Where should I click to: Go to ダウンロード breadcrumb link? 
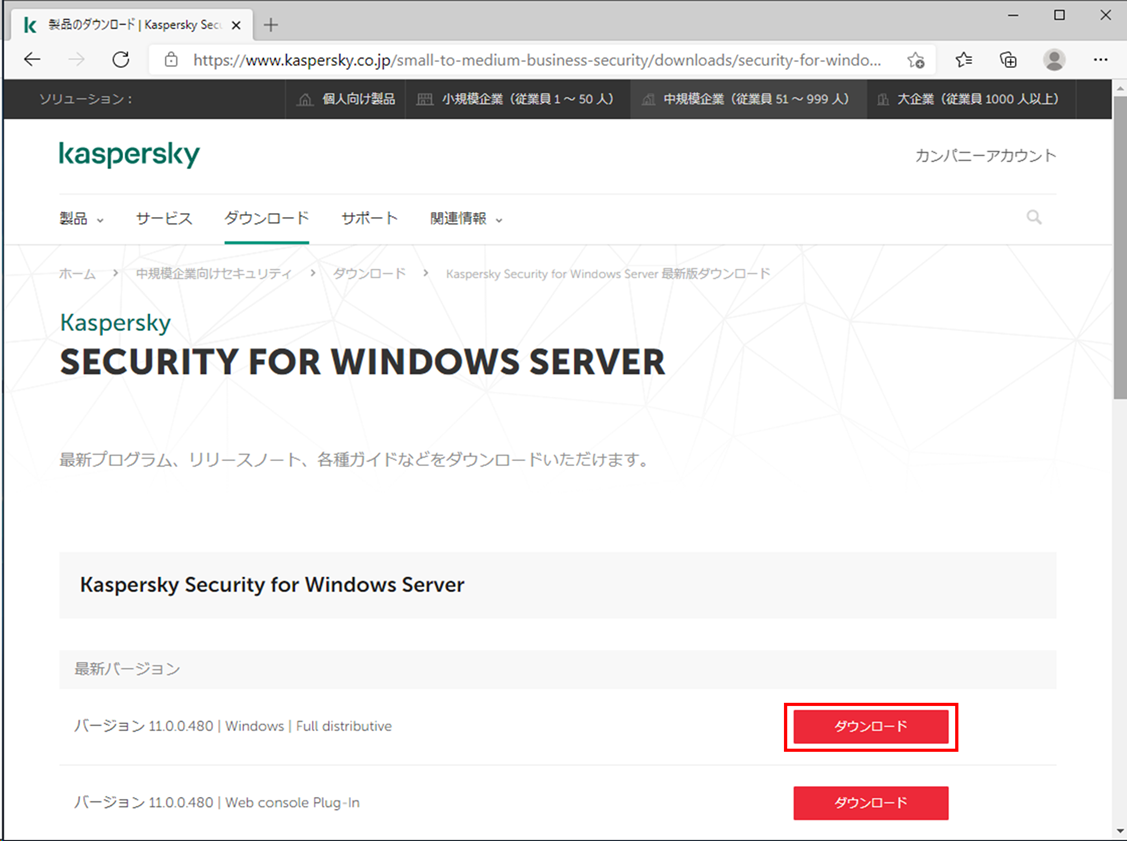369,274
